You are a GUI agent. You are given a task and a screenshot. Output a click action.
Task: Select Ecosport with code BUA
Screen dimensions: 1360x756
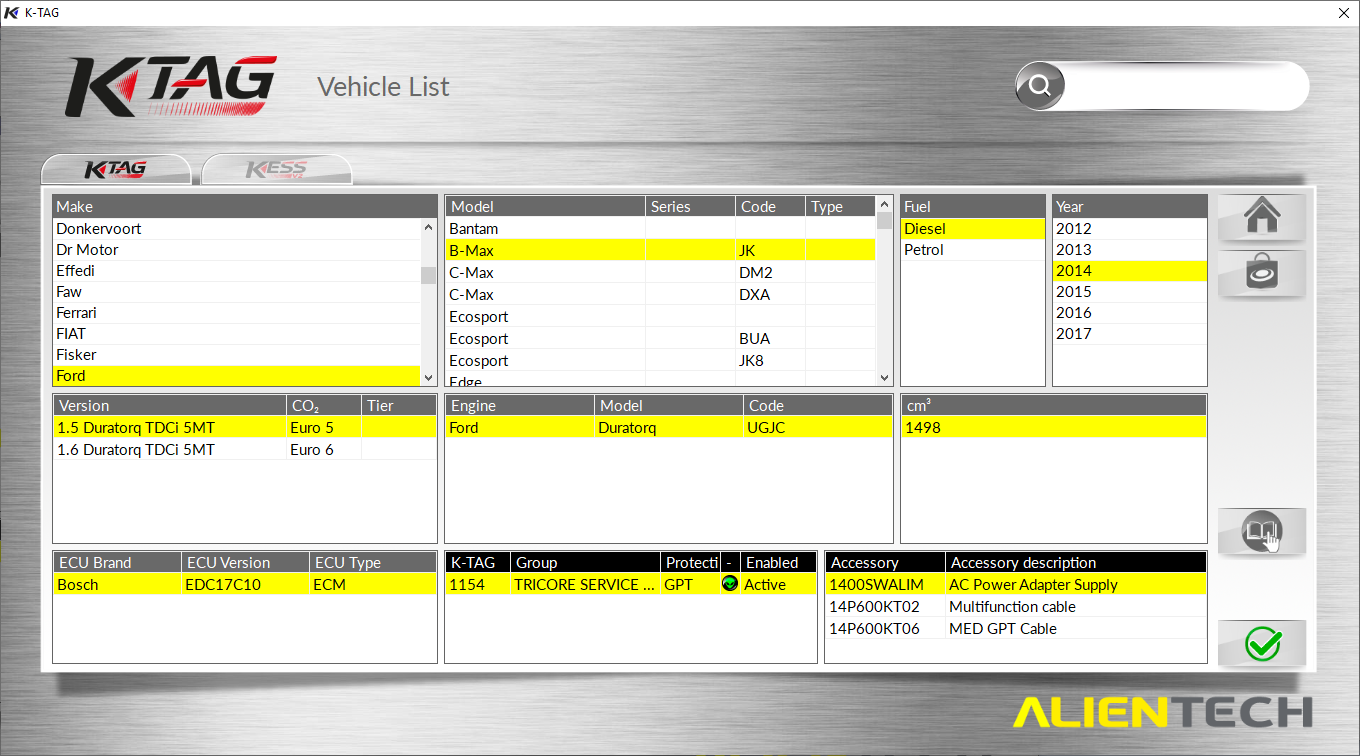click(x=660, y=338)
